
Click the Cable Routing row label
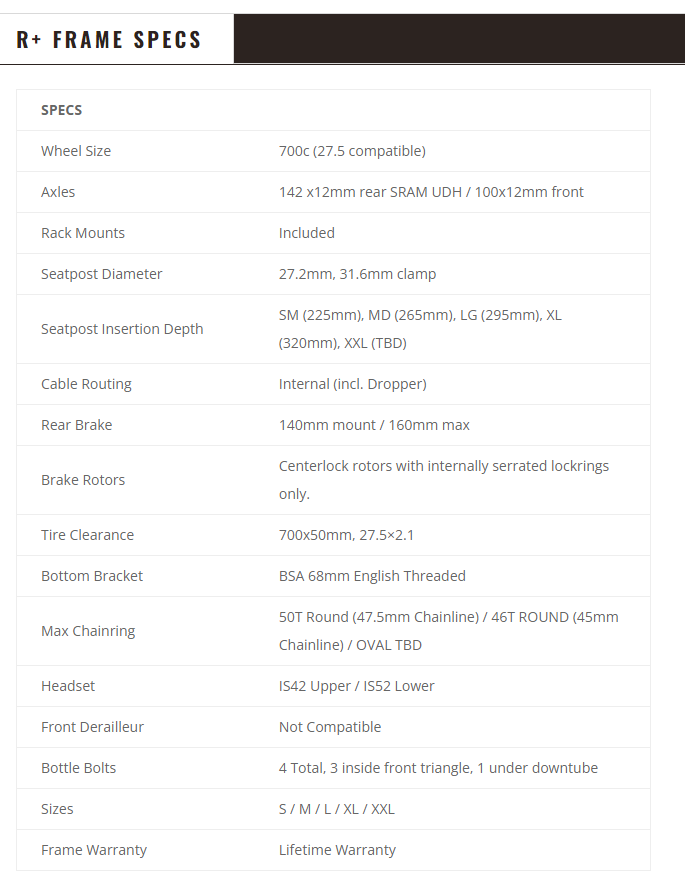86,384
